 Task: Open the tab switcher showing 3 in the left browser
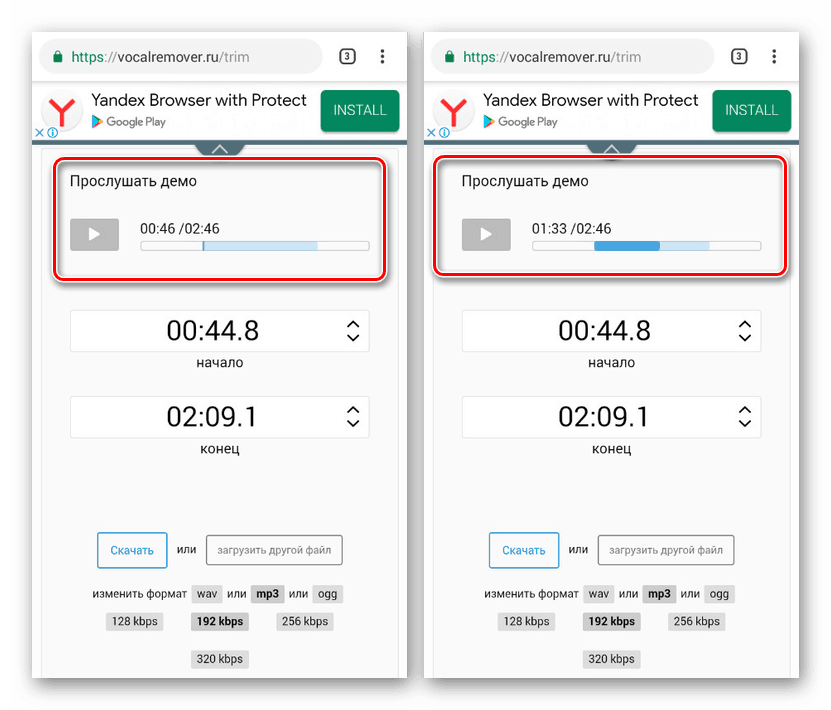click(x=347, y=56)
